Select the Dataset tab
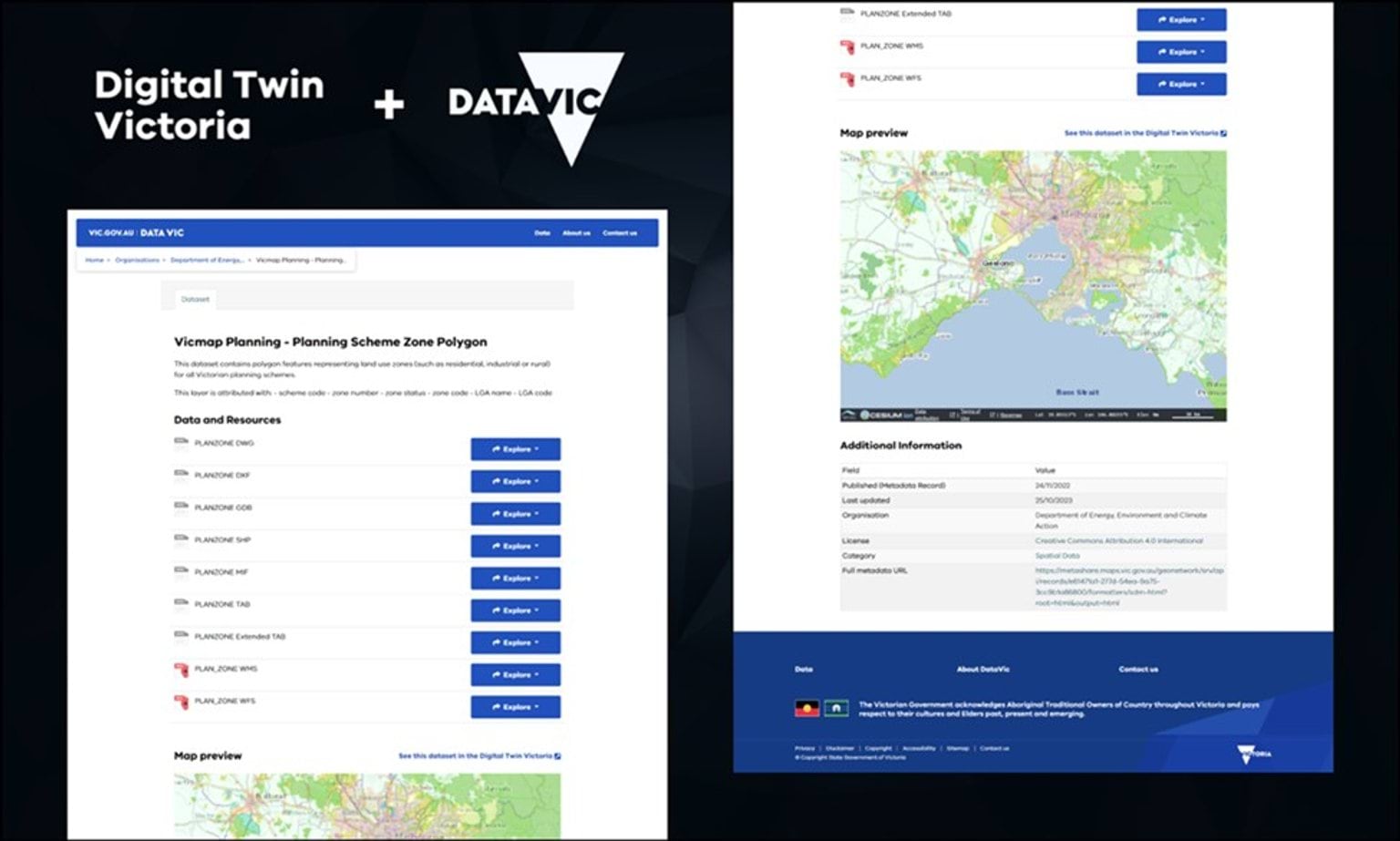 coord(194,299)
